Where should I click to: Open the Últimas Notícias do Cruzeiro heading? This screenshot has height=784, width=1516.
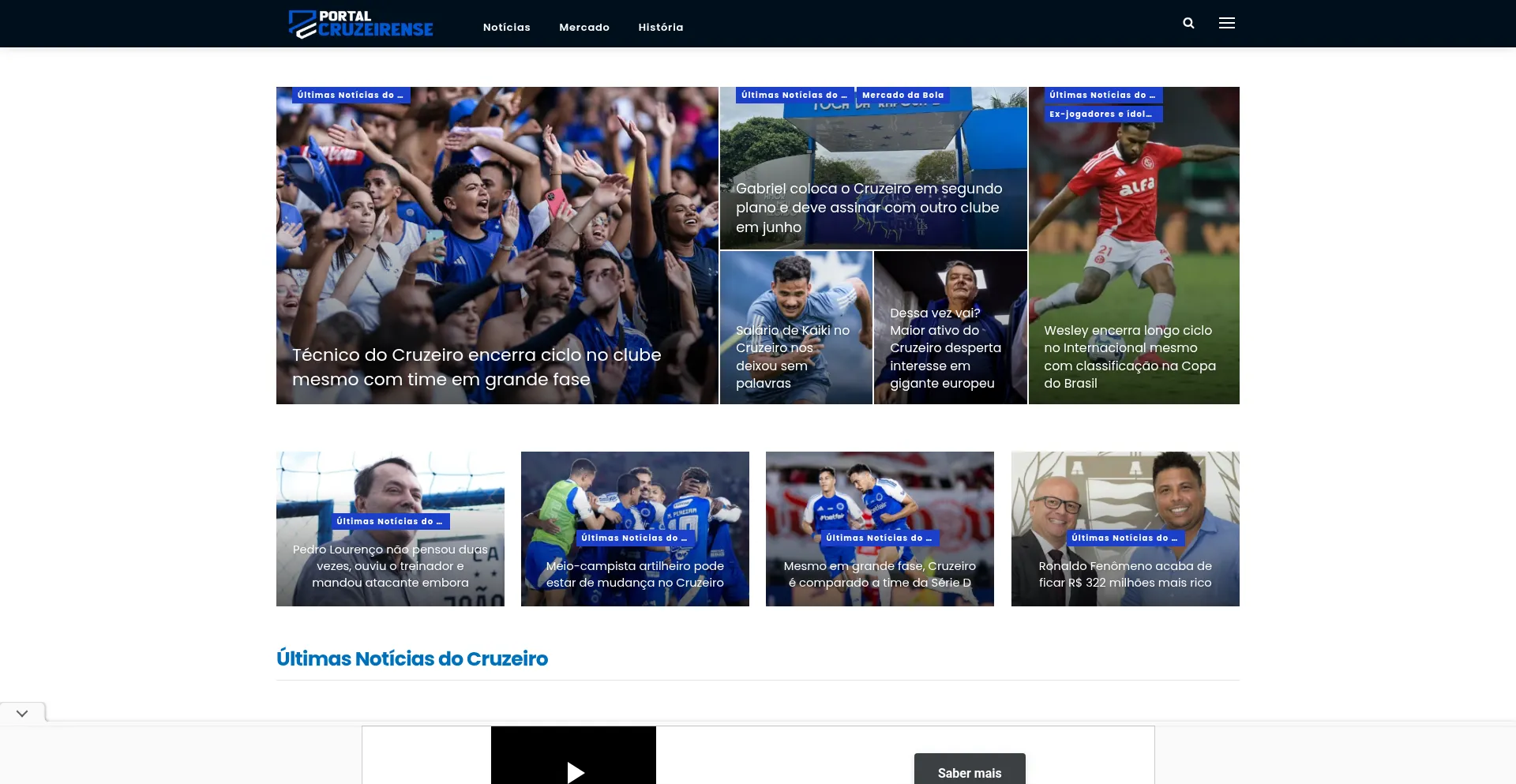tap(411, 658)
